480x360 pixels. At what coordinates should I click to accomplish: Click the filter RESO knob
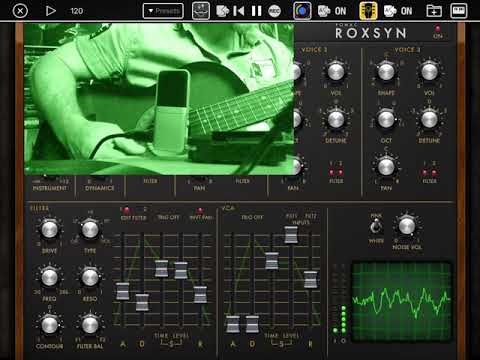point(90,277)
